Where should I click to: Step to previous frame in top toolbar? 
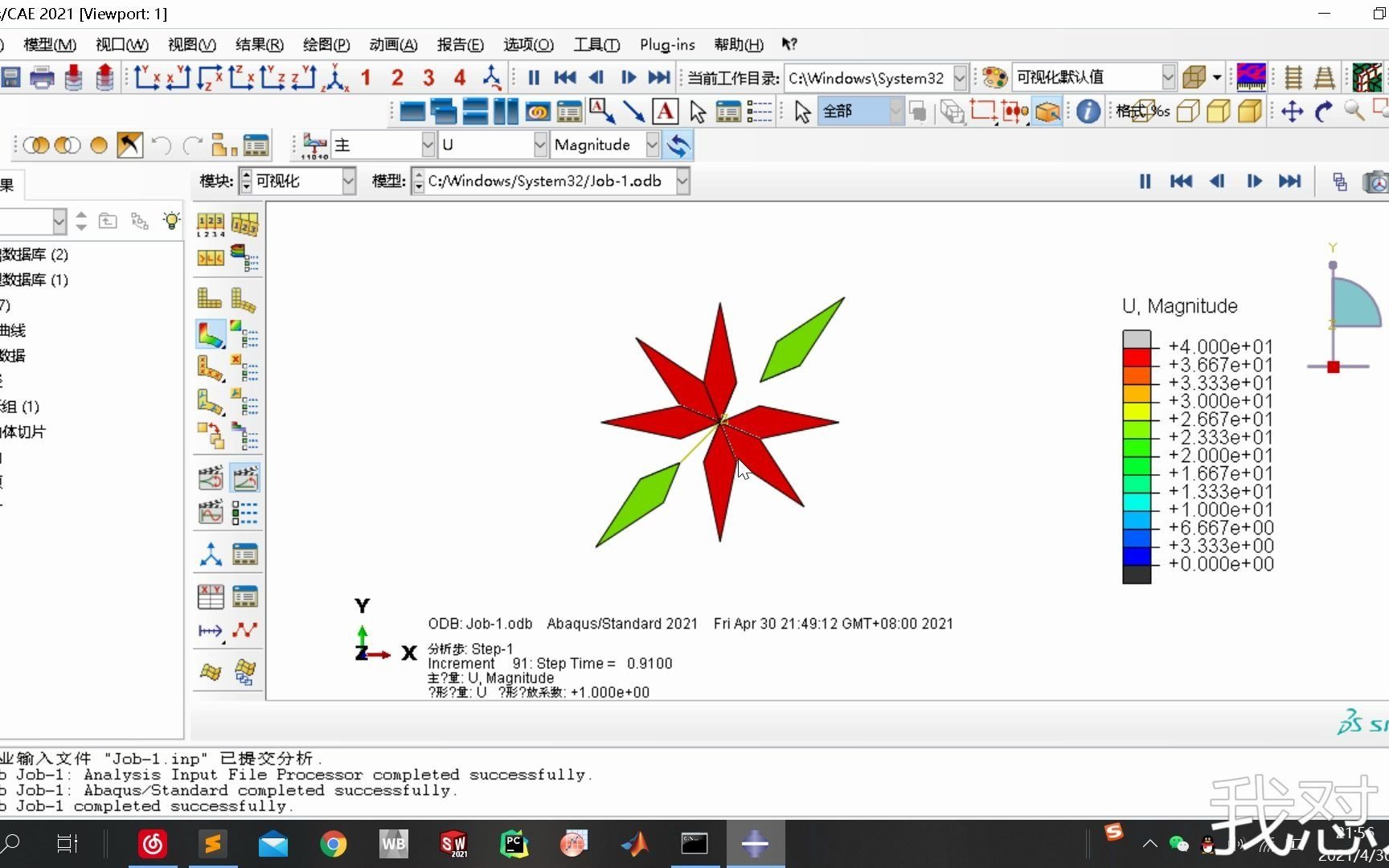pos(596,77)
